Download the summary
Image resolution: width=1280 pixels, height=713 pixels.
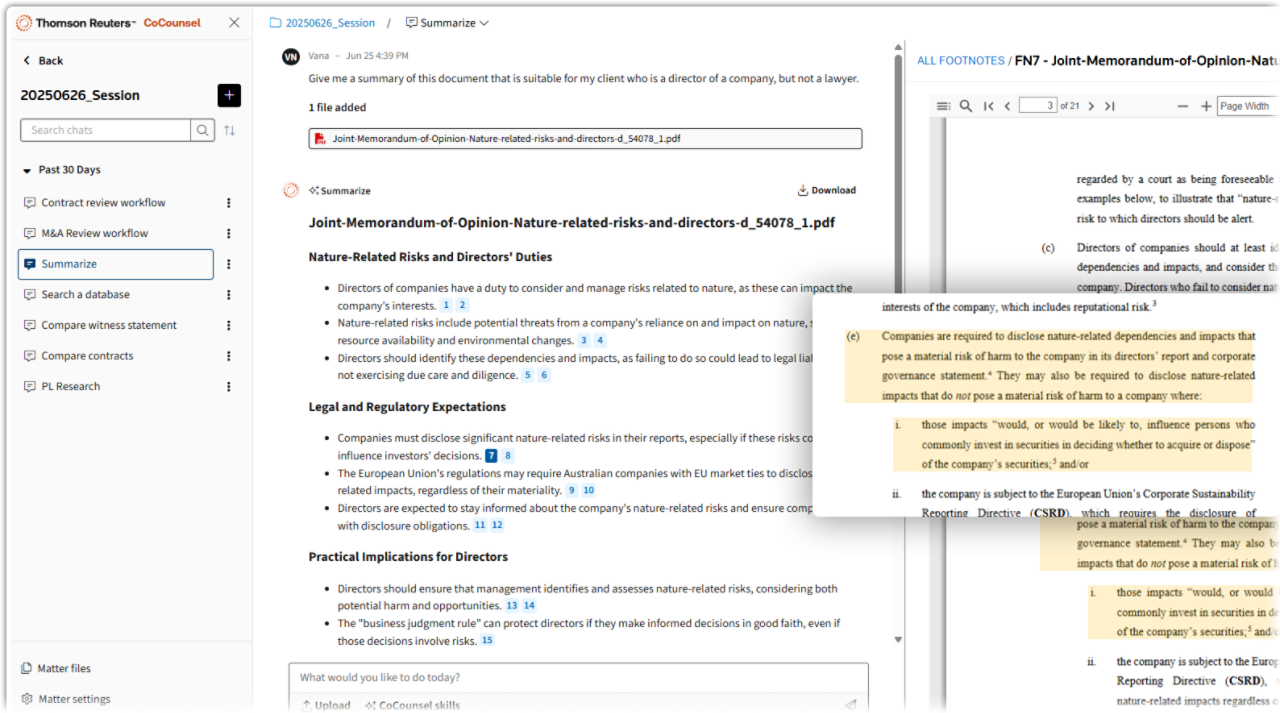827,190
